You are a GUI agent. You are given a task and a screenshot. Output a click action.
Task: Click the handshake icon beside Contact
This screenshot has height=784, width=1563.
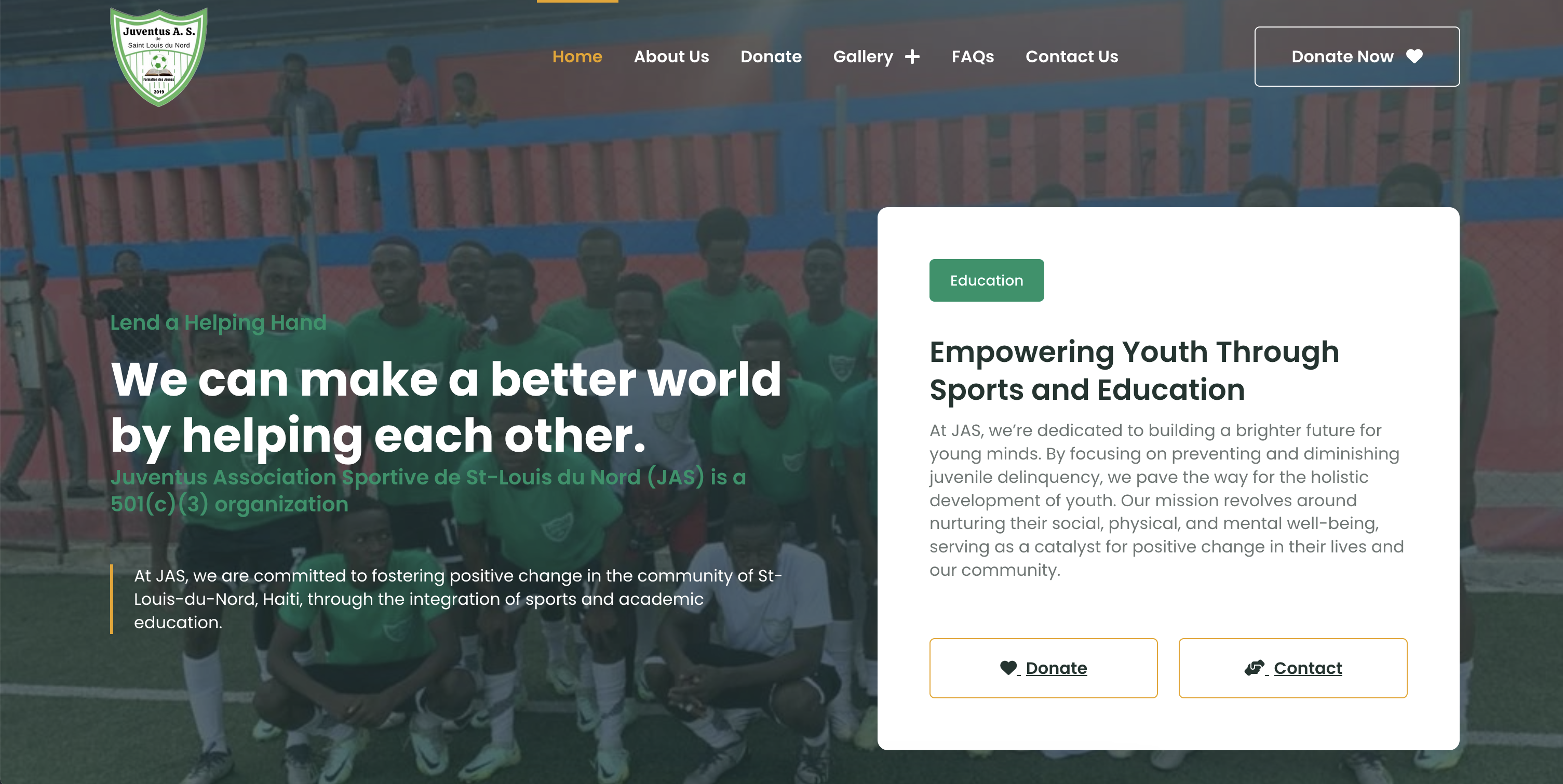1254,668
